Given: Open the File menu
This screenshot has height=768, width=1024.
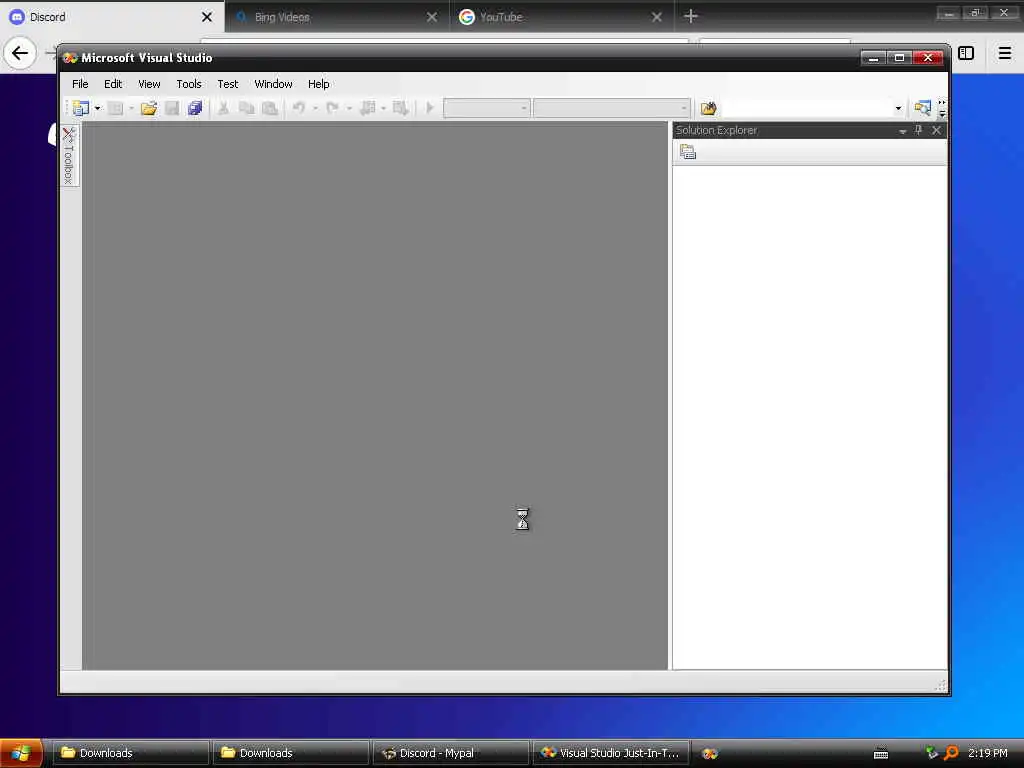Looking at the screenshot, I should coord(80,84).
